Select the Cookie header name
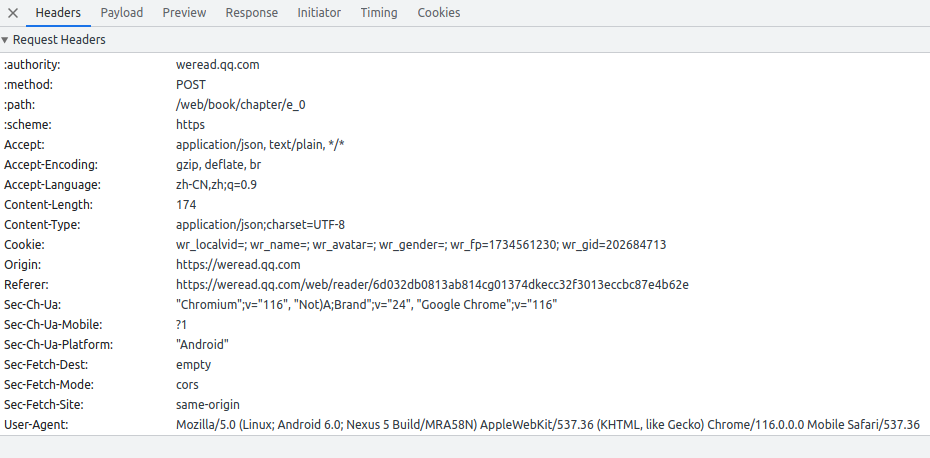Screen dimensions: 930x458 pos(24,244)
